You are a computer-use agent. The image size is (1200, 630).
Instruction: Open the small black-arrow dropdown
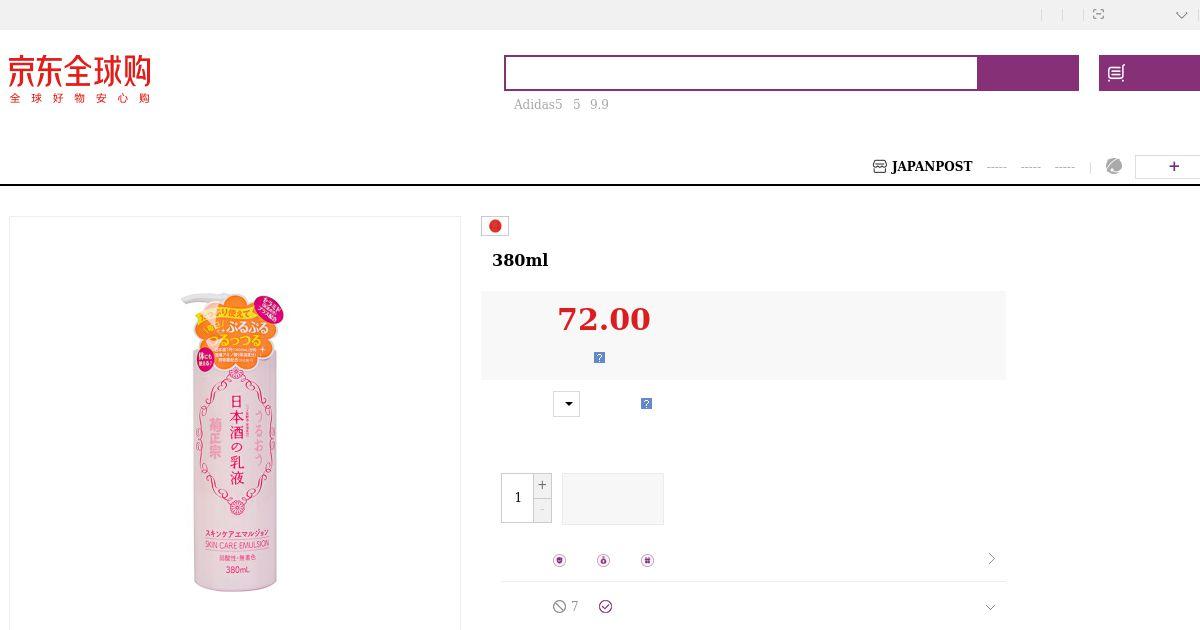click(x=566, y=404)
